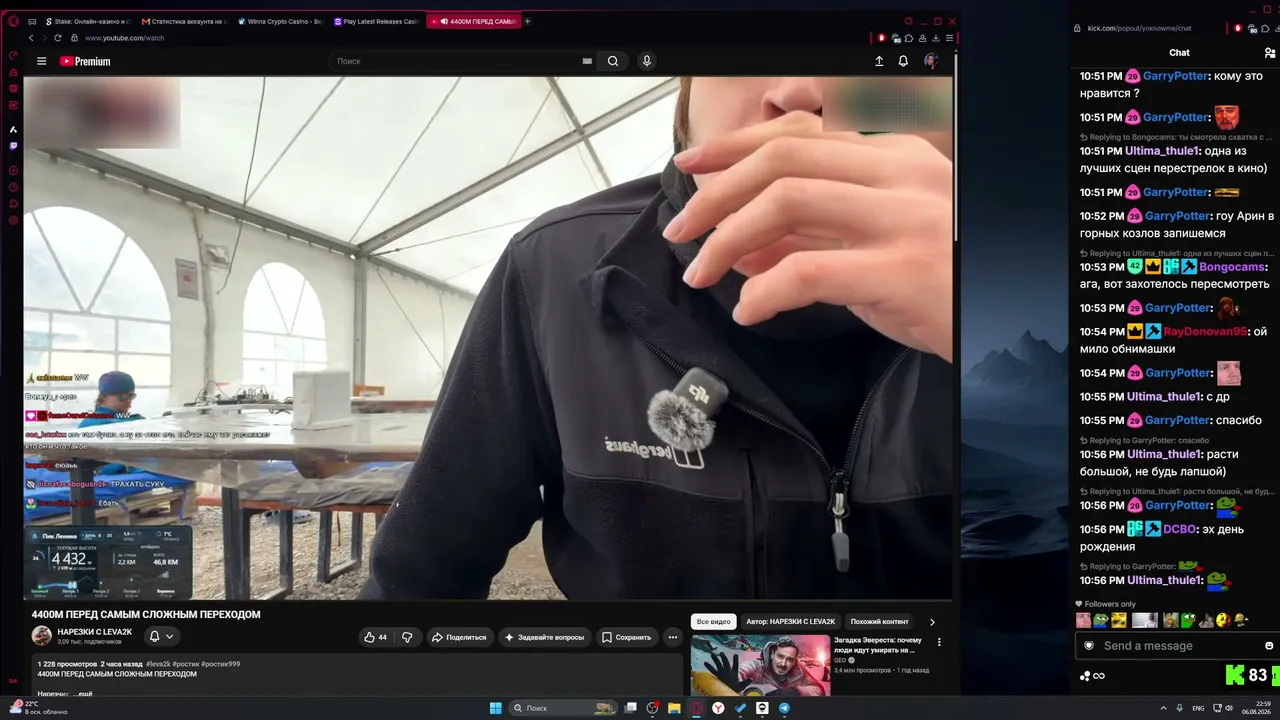Open File Explorer from the taskbar
Viewport: 1280px width, 720px height.
[674, 708]
